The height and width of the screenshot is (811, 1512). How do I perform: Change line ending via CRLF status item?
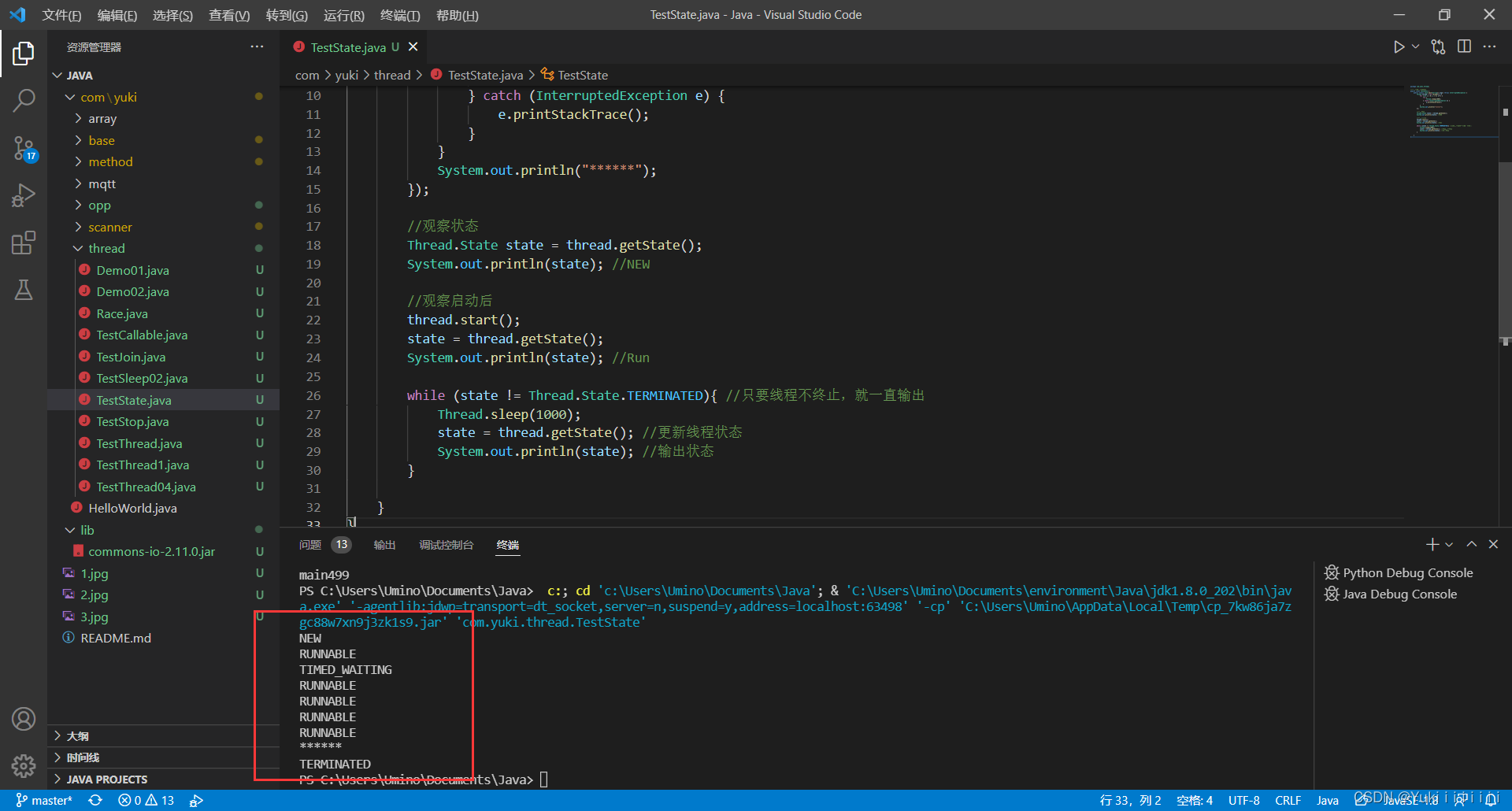pyautogui.click(x=1288, y=800)
